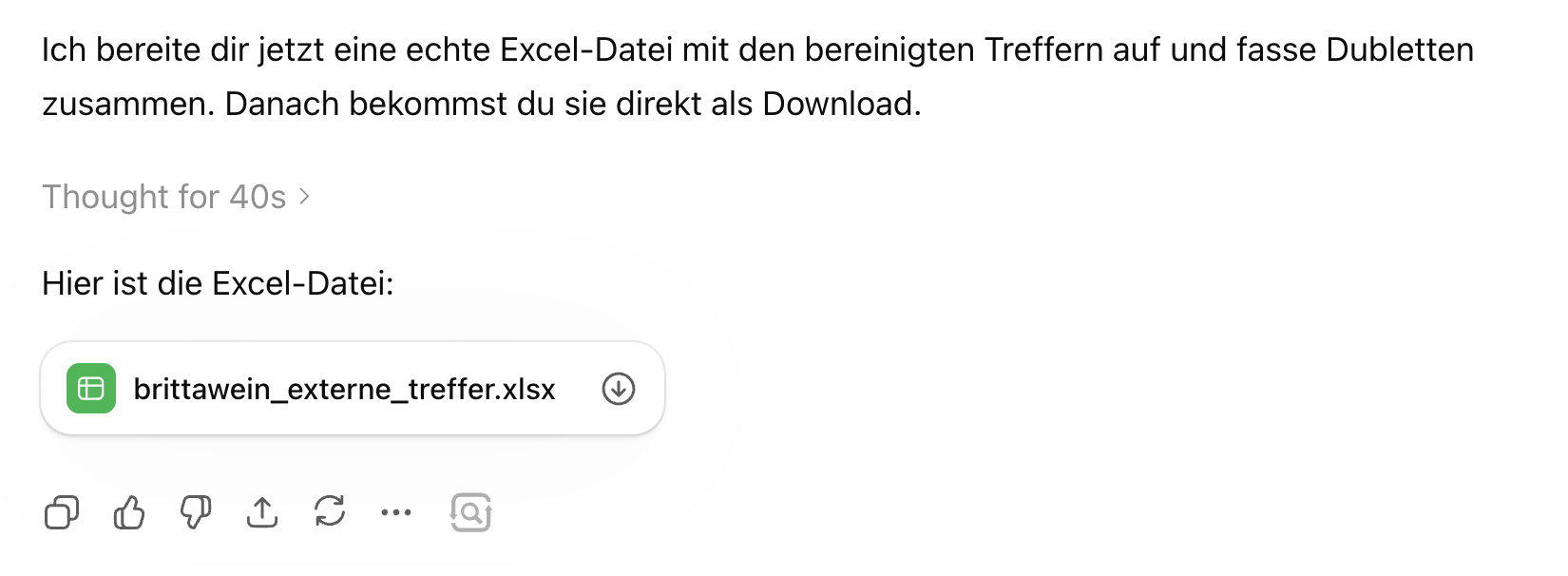Expand the chevron next to Thought for 40s
Screen dimensions: 1568x576
coord(305,197)
